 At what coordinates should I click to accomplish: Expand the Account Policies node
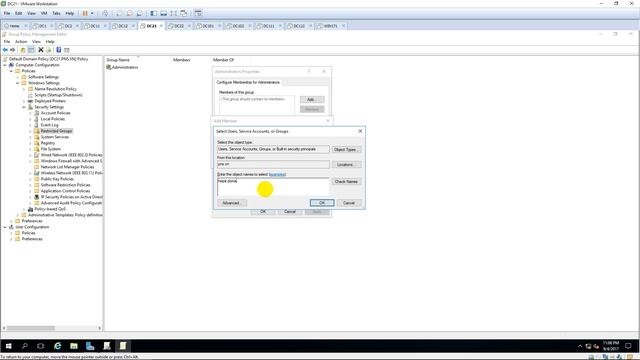pyautogui.click(x=30, y=113)
